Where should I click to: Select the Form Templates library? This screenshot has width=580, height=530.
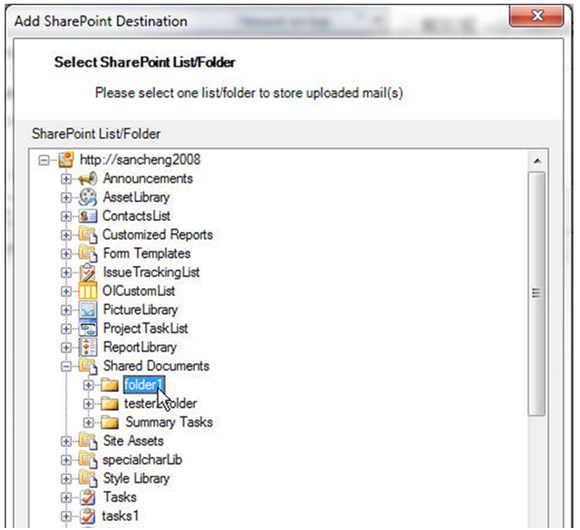tap(147, 254)
